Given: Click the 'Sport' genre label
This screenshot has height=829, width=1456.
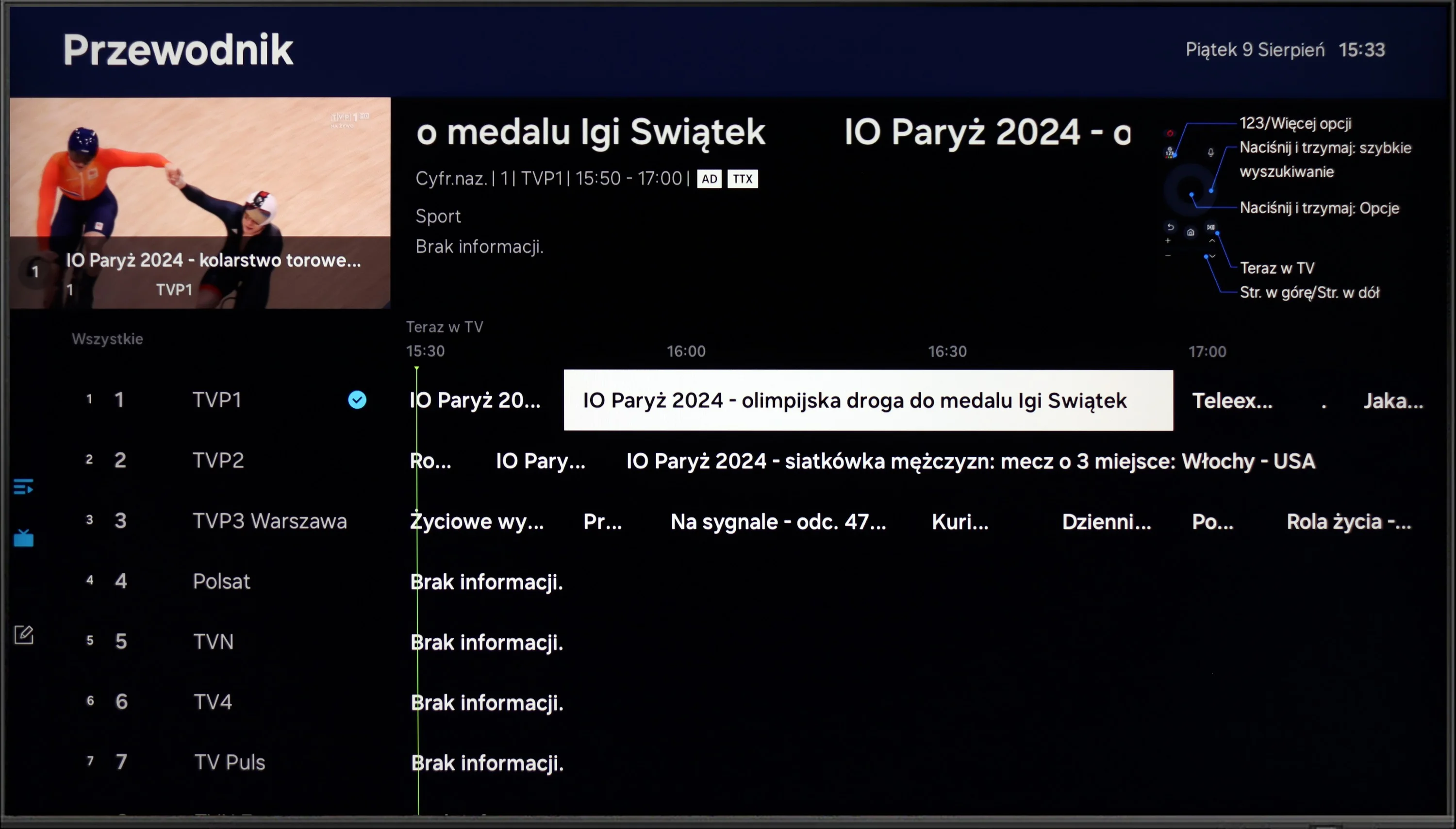Looking at the screenshot, I should coord(438,216).
